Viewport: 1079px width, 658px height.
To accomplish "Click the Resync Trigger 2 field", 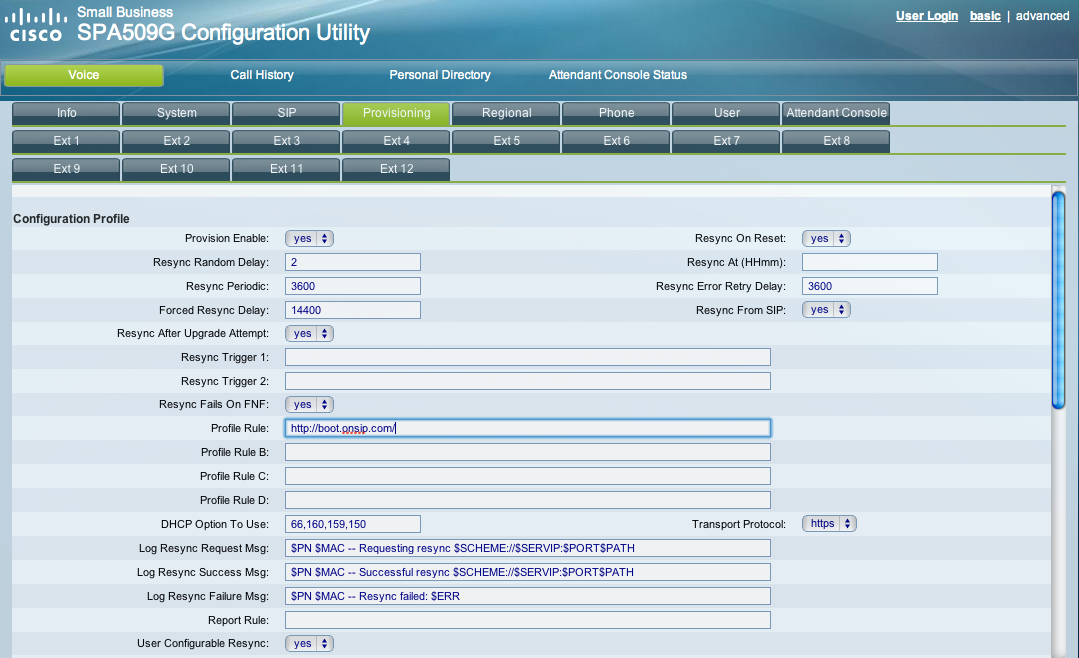I will tap(528, 381).
